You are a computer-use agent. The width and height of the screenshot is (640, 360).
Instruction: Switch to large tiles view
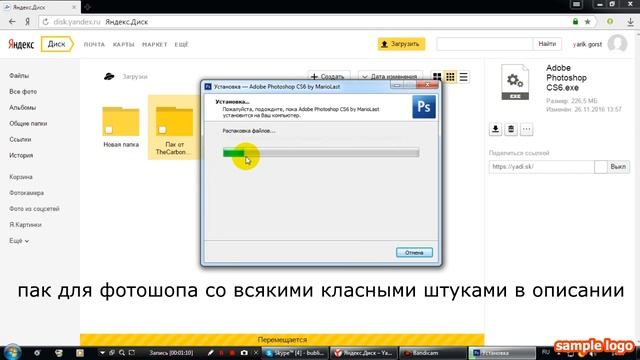(x=437, y=77)
